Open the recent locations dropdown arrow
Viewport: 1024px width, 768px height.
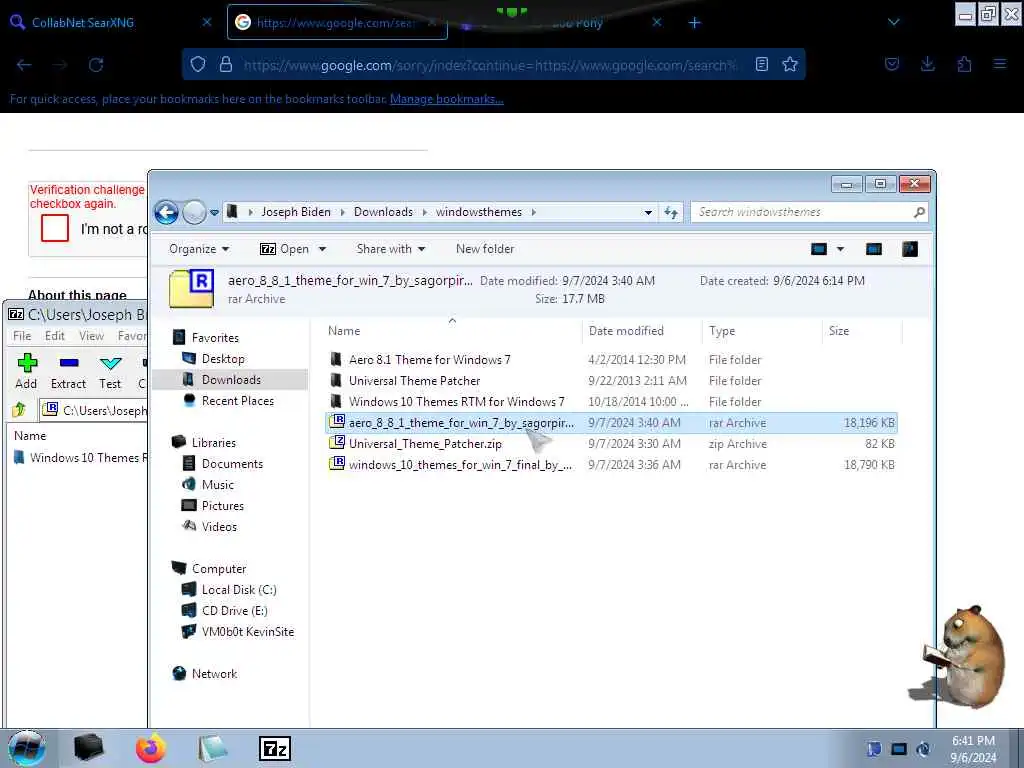[214, 213]
